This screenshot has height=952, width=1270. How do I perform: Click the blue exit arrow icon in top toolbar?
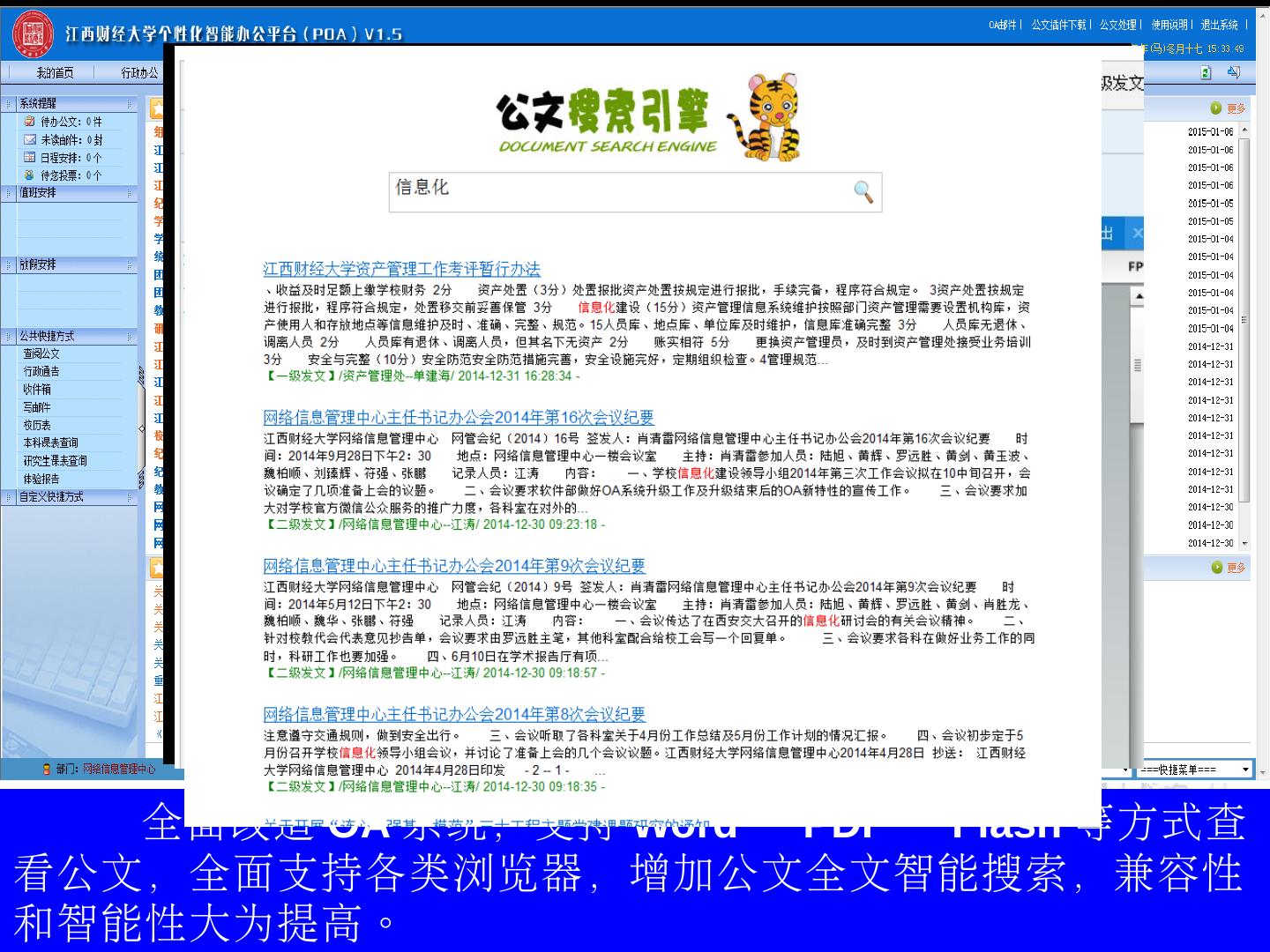click(1234, 72)
